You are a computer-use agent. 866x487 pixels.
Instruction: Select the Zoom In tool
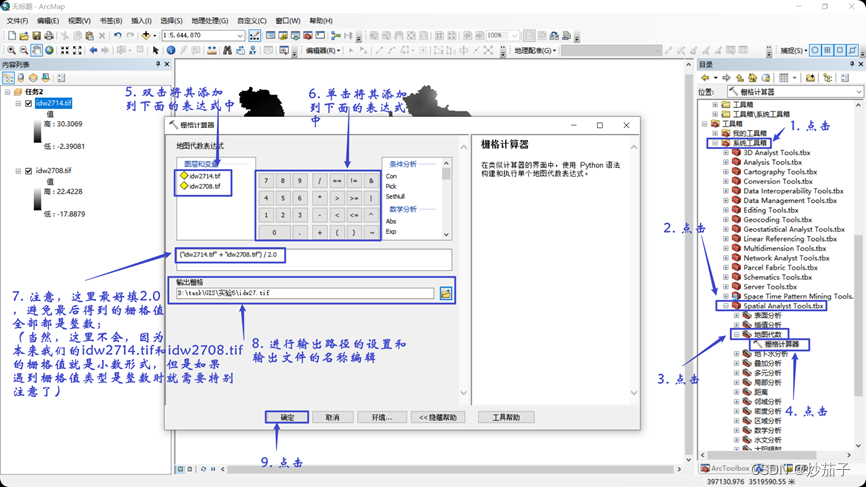point(11,50)
